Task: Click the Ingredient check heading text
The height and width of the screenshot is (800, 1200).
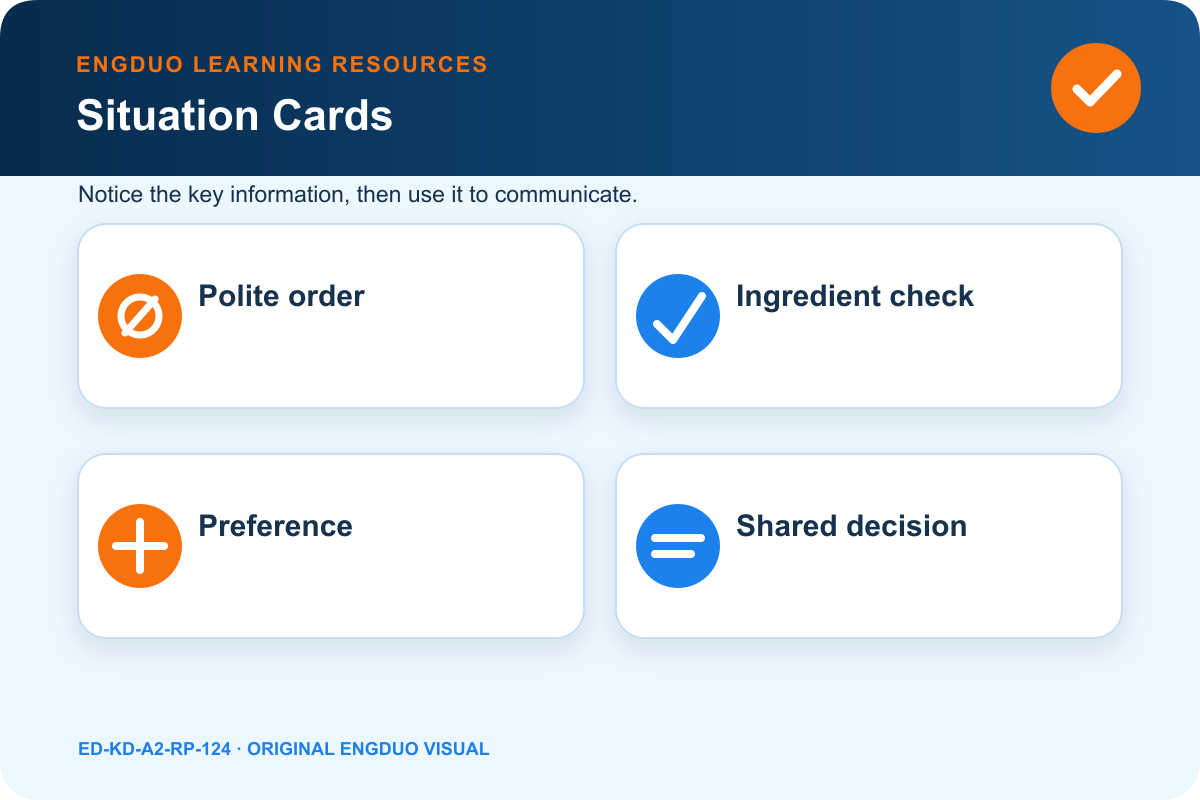Action: (x=855, y=296)
